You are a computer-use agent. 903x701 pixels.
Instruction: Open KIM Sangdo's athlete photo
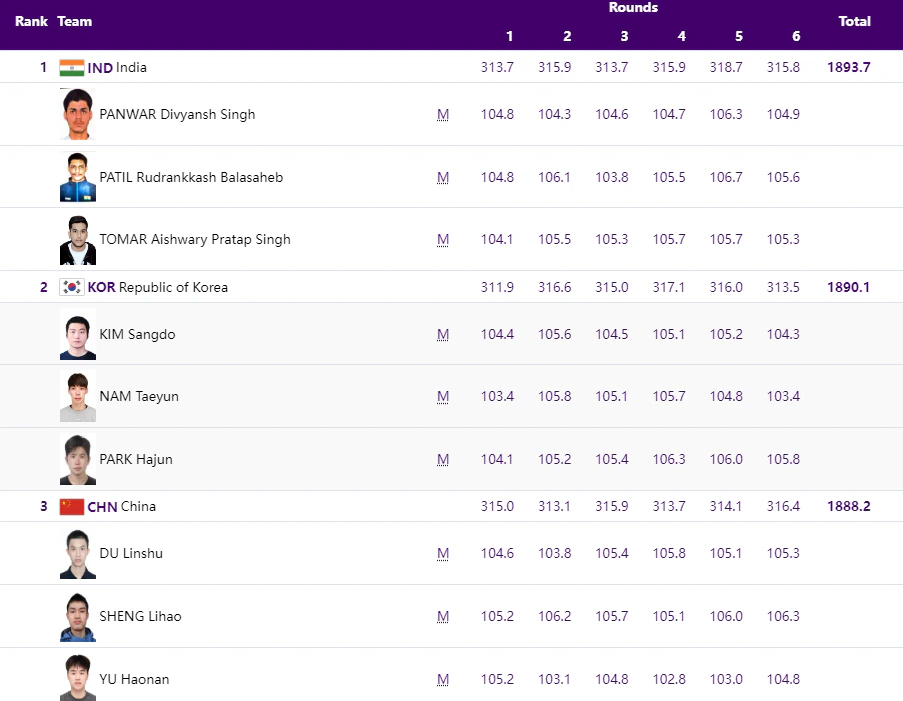[77, 334]
